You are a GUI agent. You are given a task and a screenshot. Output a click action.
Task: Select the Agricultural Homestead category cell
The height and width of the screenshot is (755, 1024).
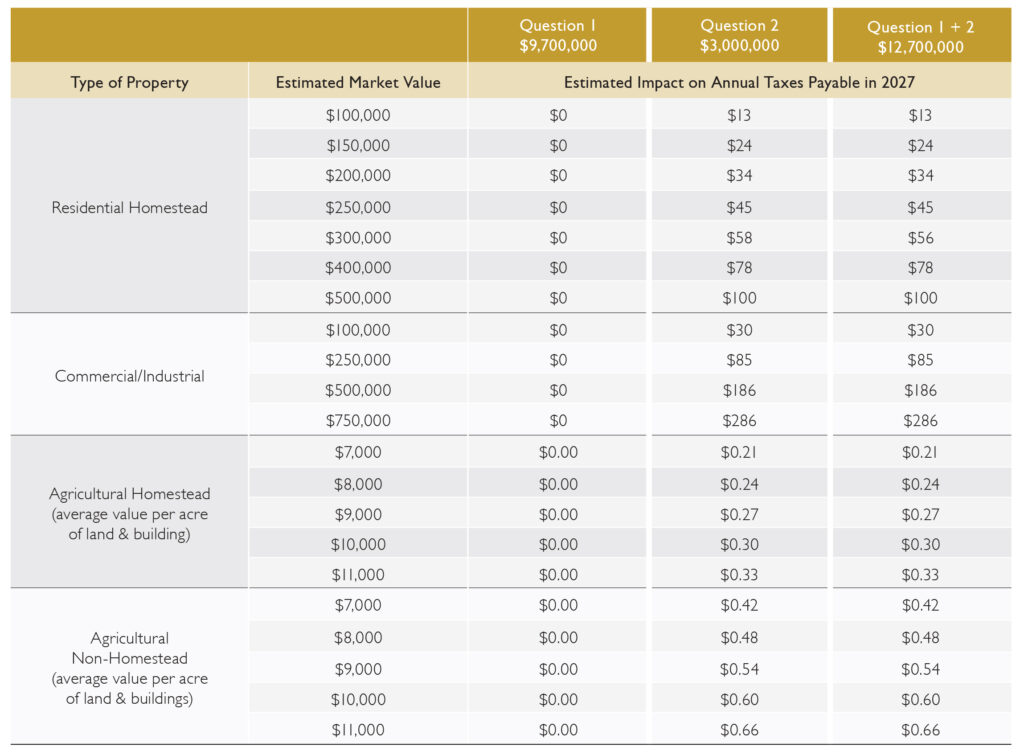pyautogui.click(x=129, y=513)
